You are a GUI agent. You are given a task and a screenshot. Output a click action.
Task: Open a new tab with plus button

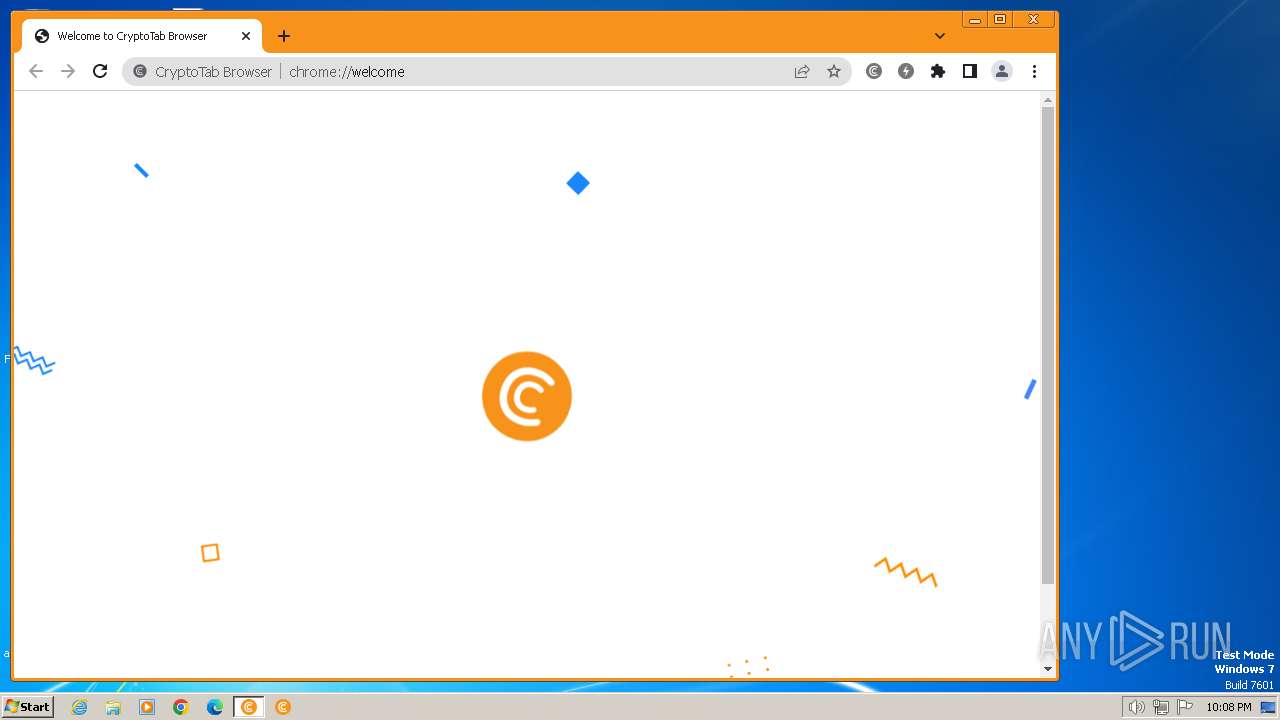[x=284, y=36]
